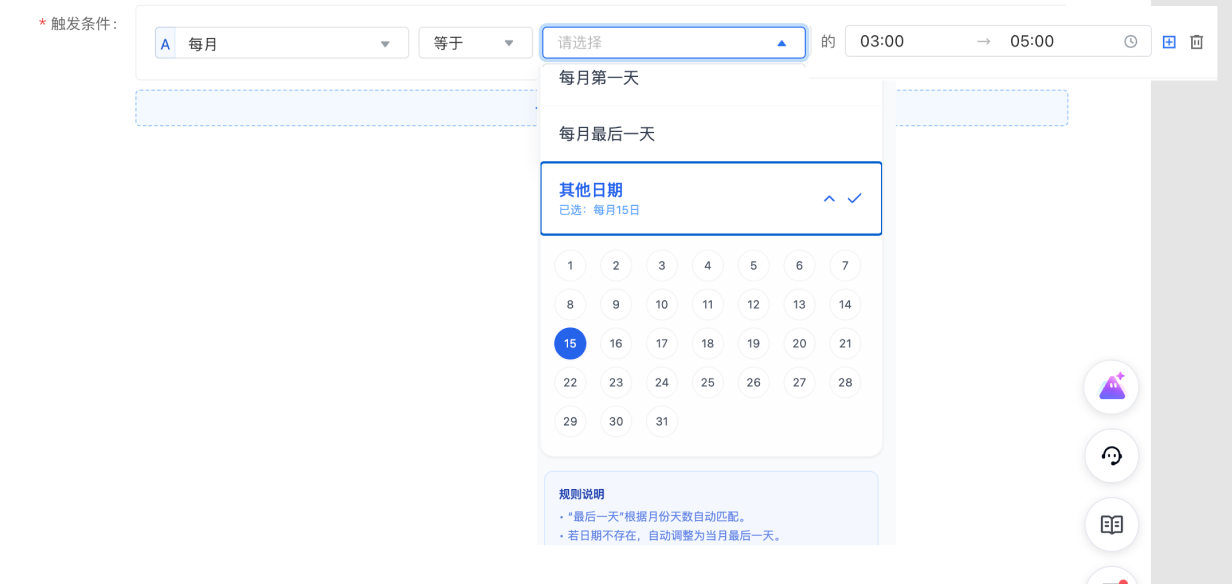1232x584 pixels.
Task: Open the purple AI assistant floating button
Action: click(1112, 387)
